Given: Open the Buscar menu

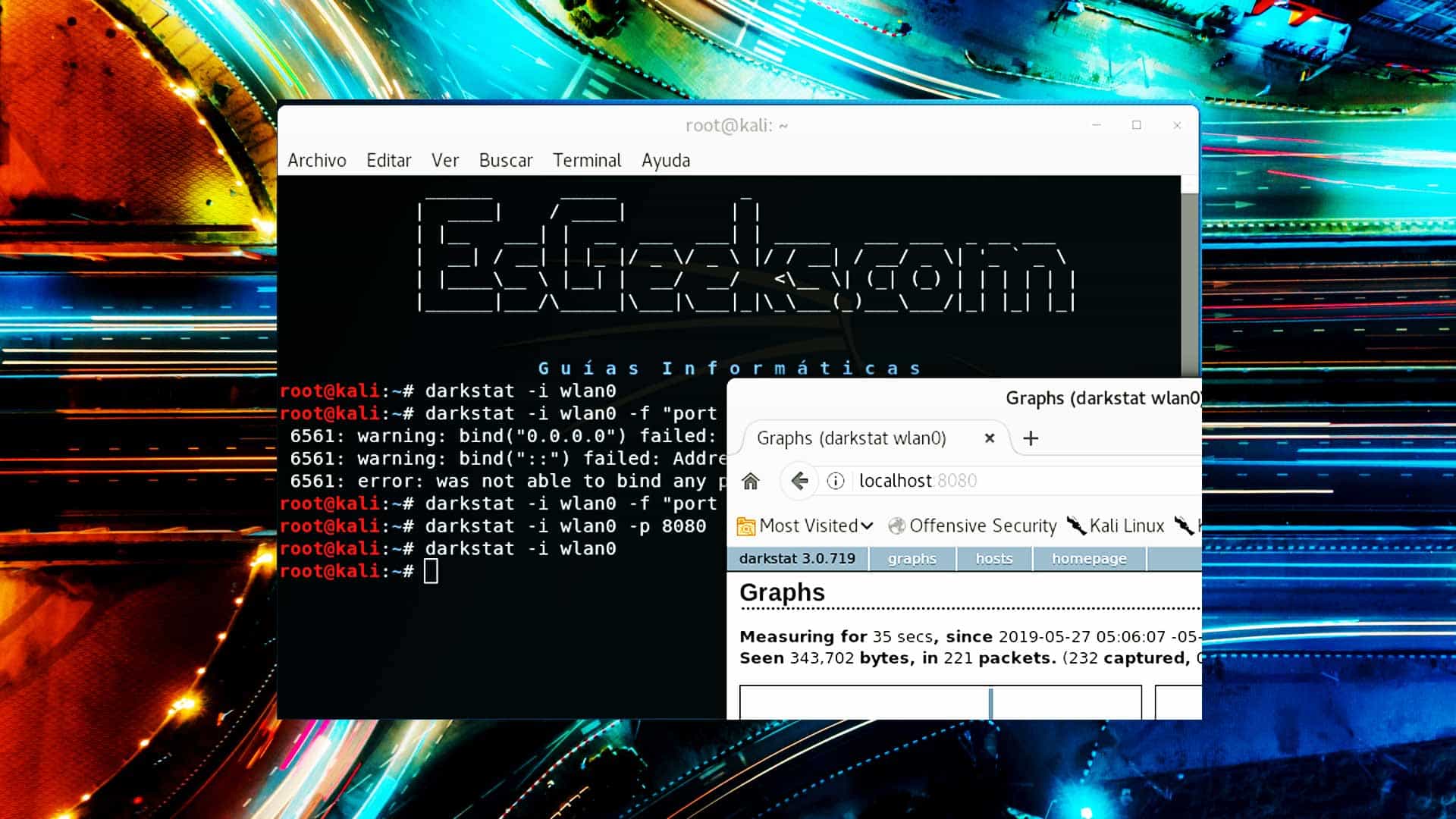Looking at the screenshot, I should click(x=505, y=160).
